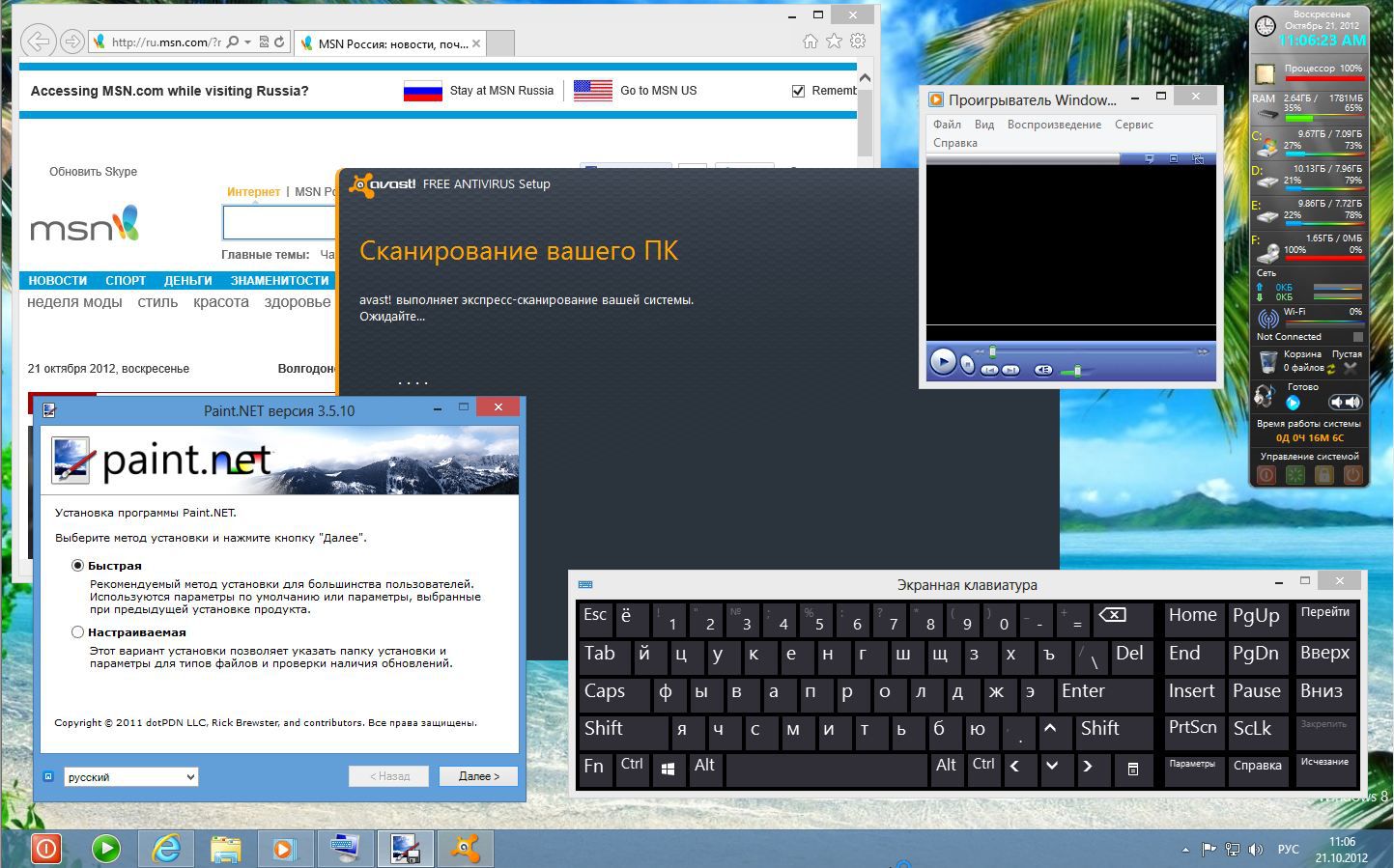Click the Internet Explorer Home icon

point(811,42)
